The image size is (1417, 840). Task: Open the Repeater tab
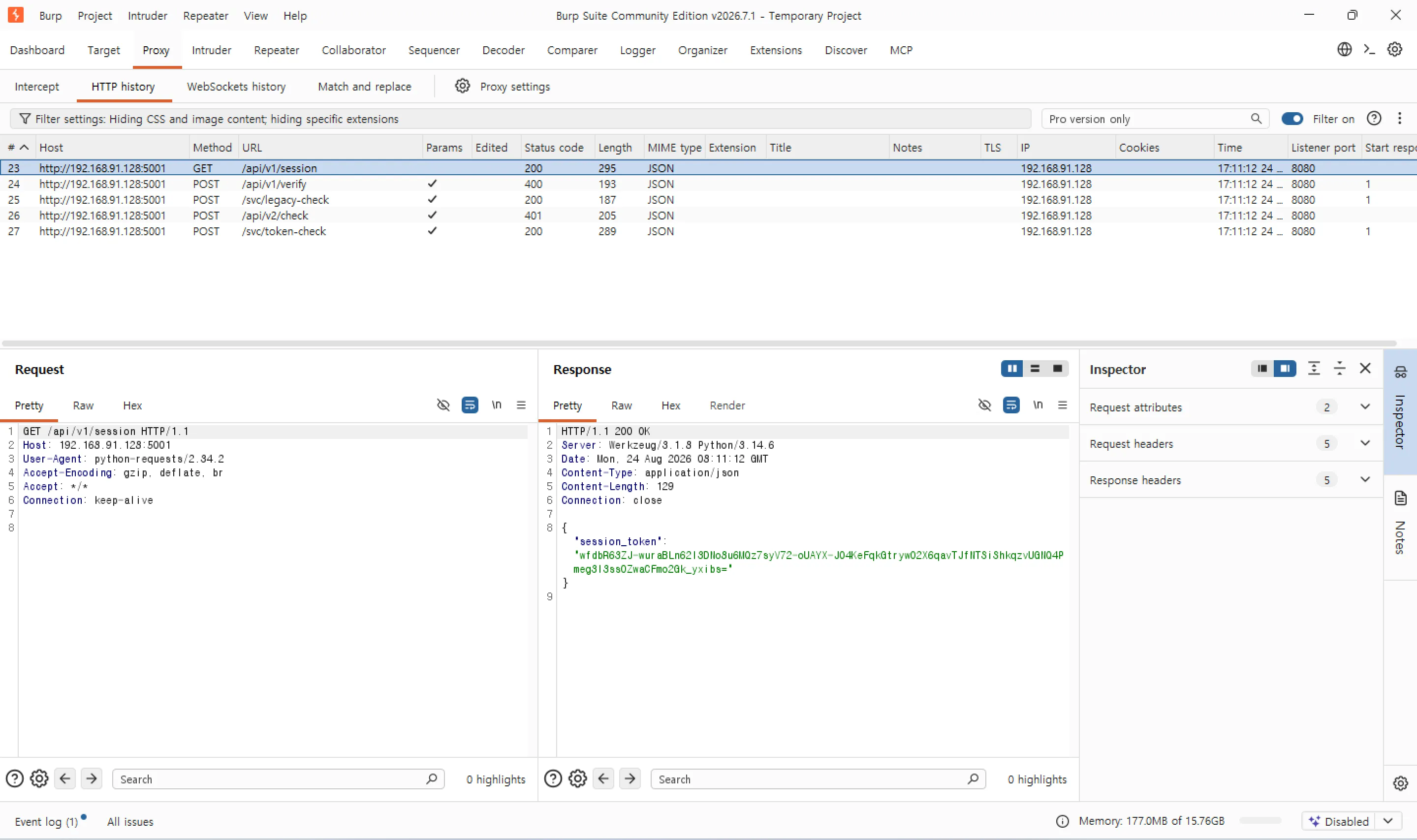click(x=276, y=50)
